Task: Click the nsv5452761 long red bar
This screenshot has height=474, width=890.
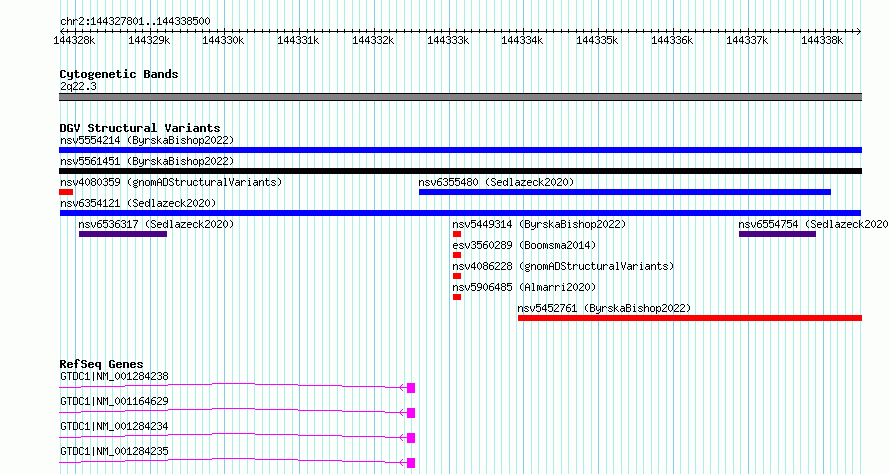Action: 690,318
